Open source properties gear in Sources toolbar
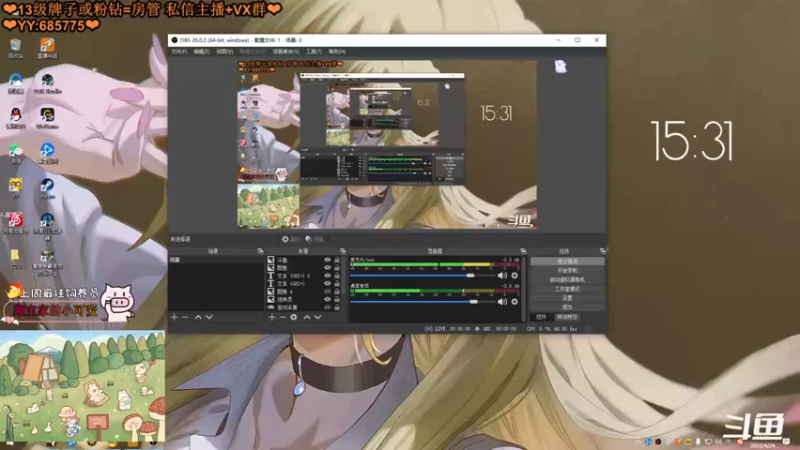The height and width of the screenshot is (450, 800). click(294, 317)
